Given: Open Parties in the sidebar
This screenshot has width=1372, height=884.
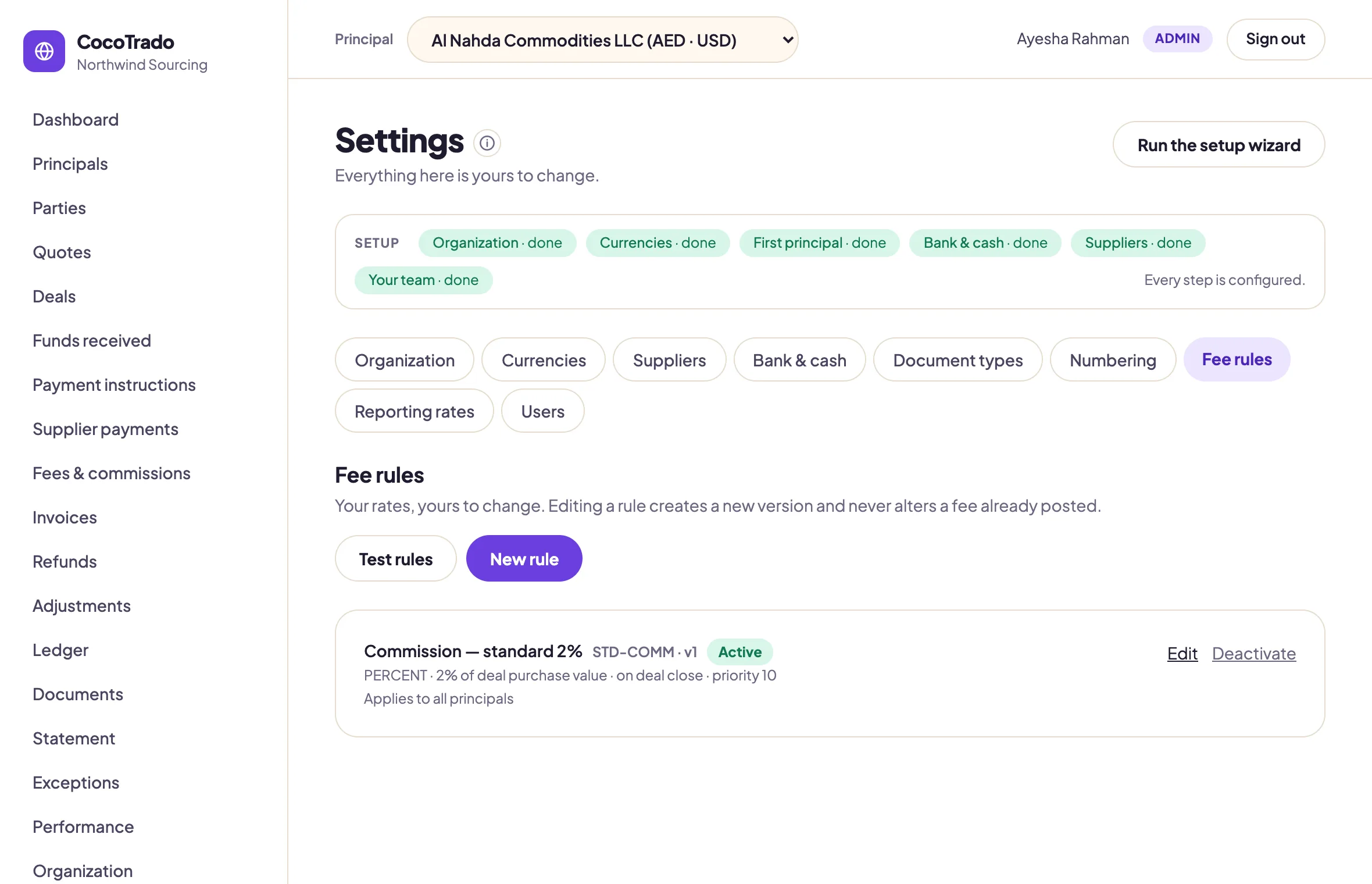Looking at the screenshot, I should [59, 208].
